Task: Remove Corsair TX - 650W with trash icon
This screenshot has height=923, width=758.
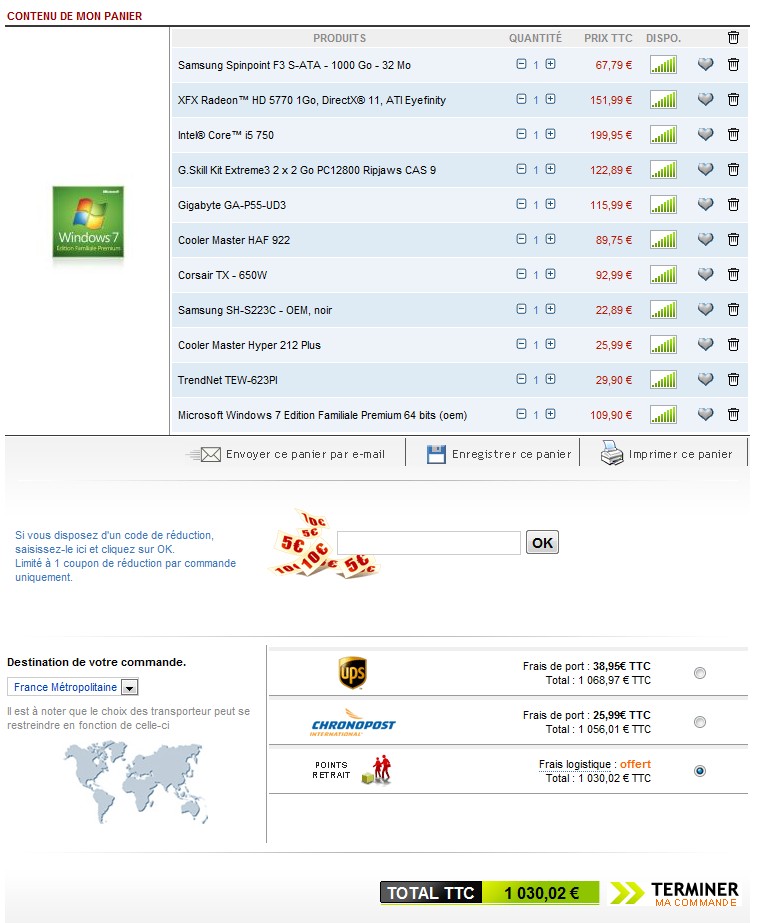Action: [x=733, y=275]
